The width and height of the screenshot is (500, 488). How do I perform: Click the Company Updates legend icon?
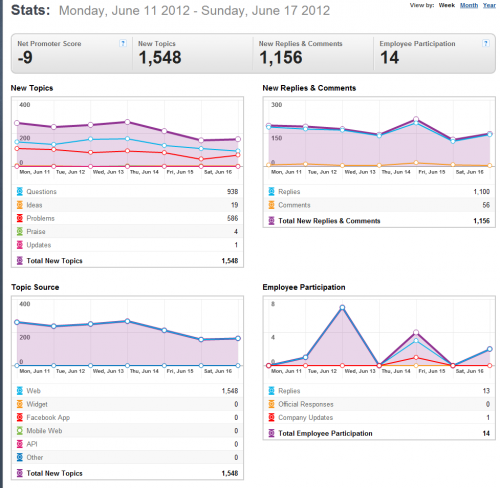coord(271,417)
